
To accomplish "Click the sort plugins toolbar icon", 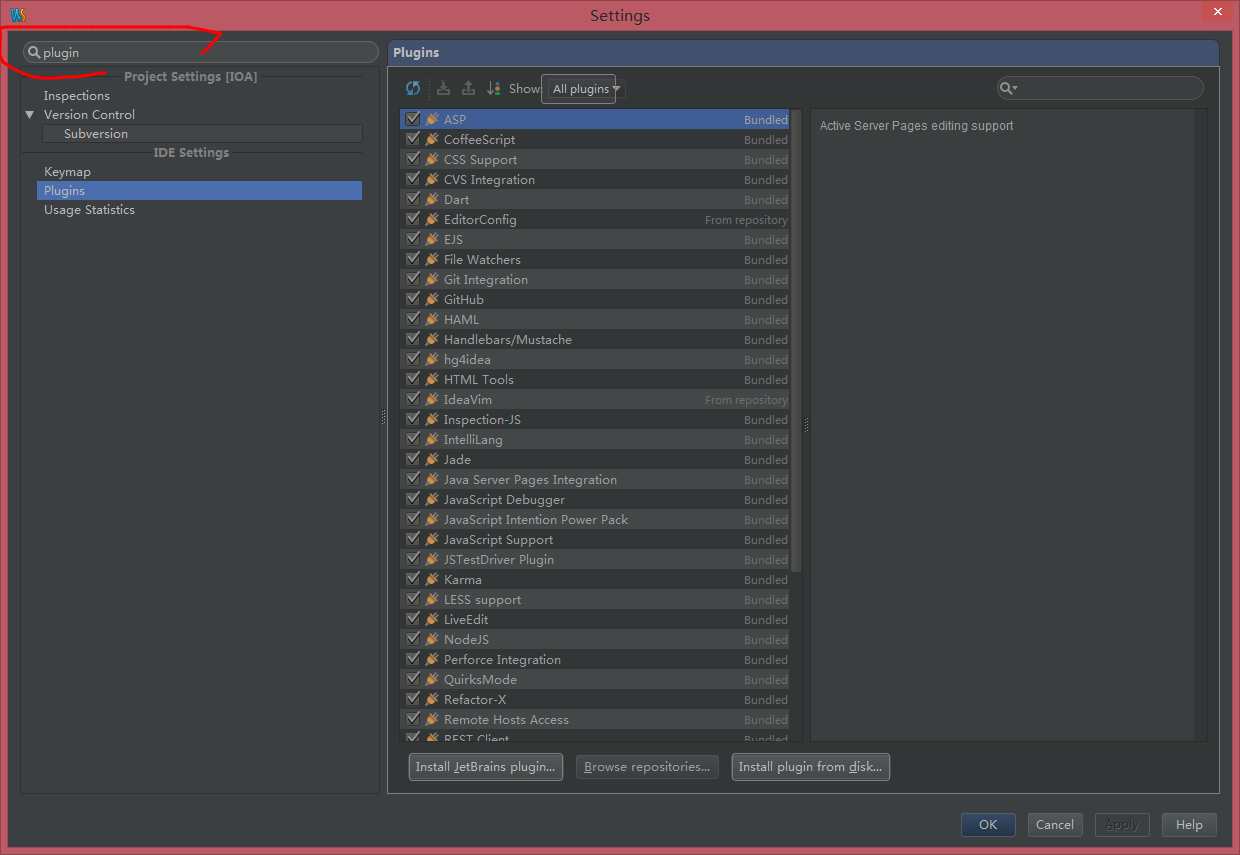I will click(493, 88).
